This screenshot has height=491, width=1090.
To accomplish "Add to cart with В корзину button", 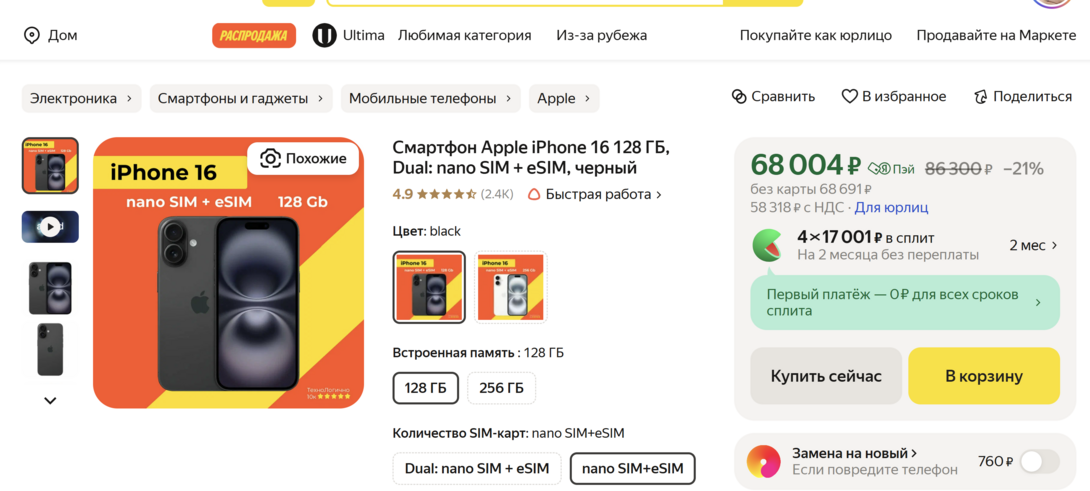I will point(983,376).
